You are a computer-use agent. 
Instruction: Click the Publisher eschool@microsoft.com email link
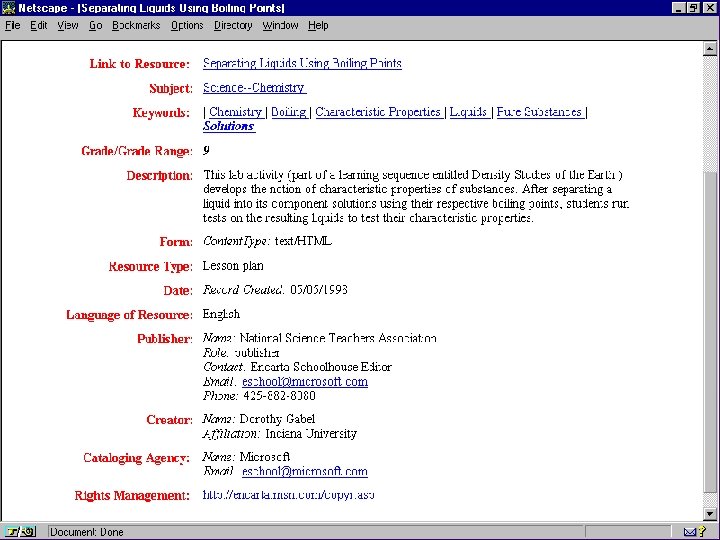tap(305, 382)
